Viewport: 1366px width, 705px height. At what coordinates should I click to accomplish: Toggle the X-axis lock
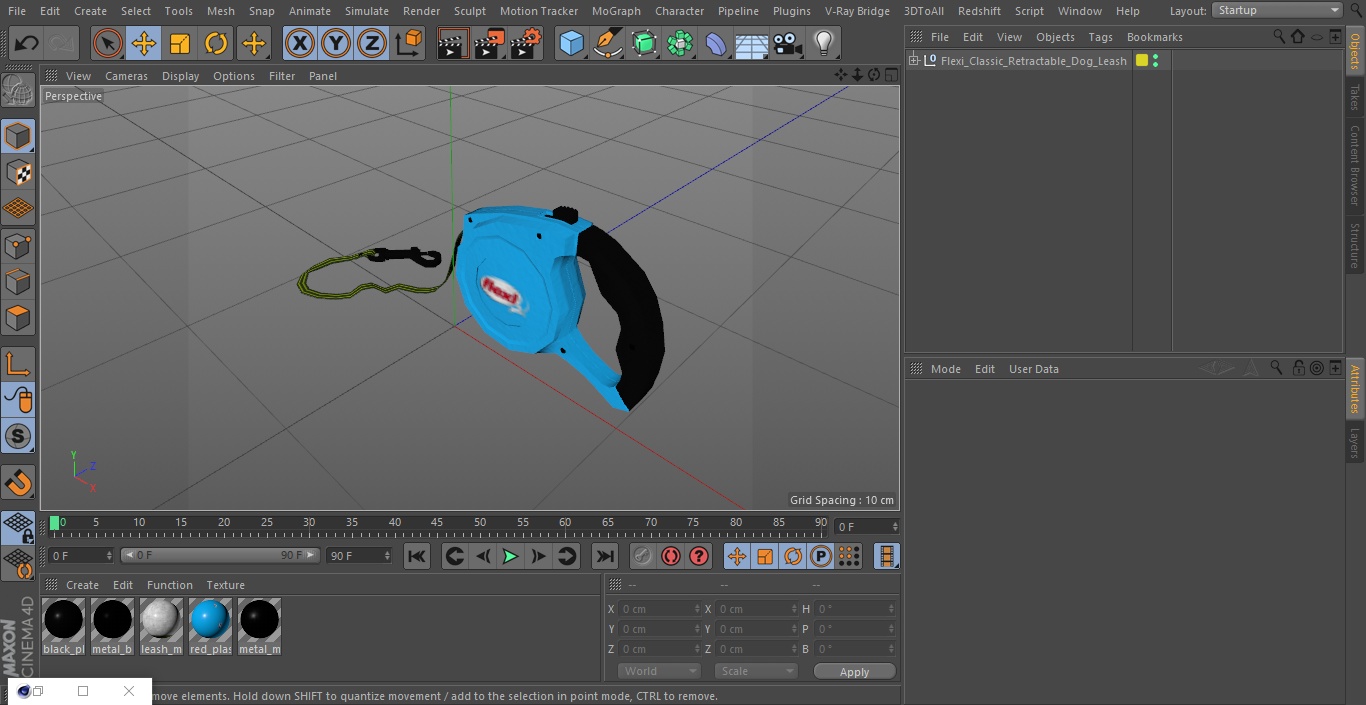[x=300, y=43]
